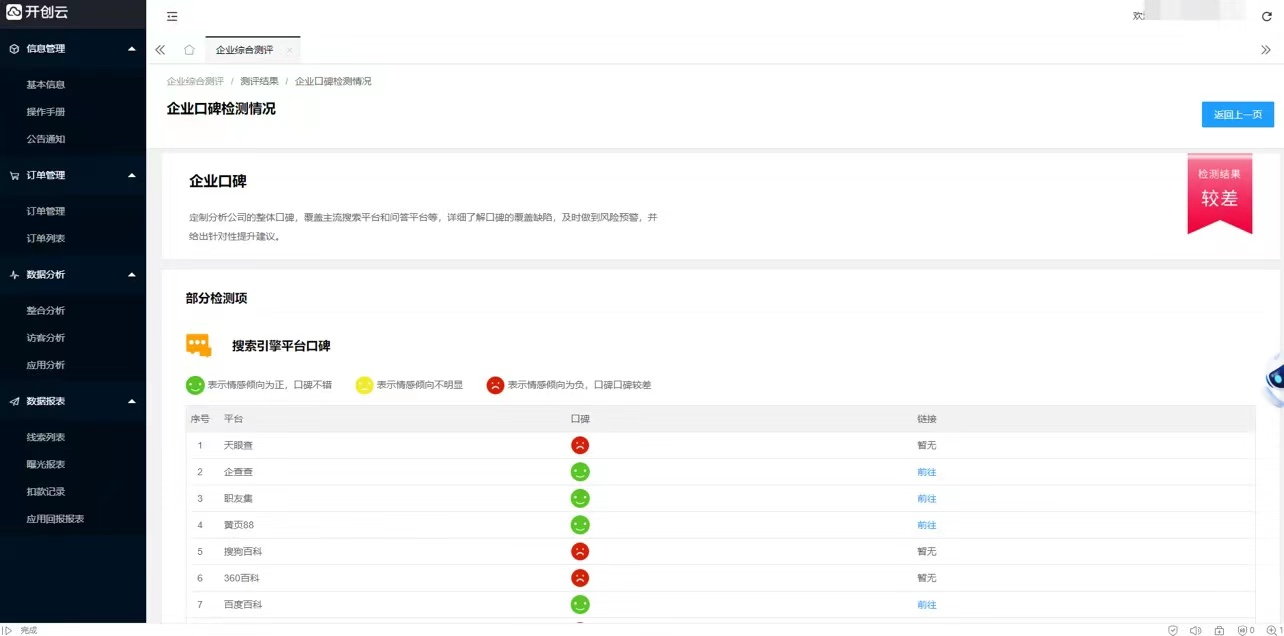Click the 测评结果 breadcrumb

coord(259,81)
